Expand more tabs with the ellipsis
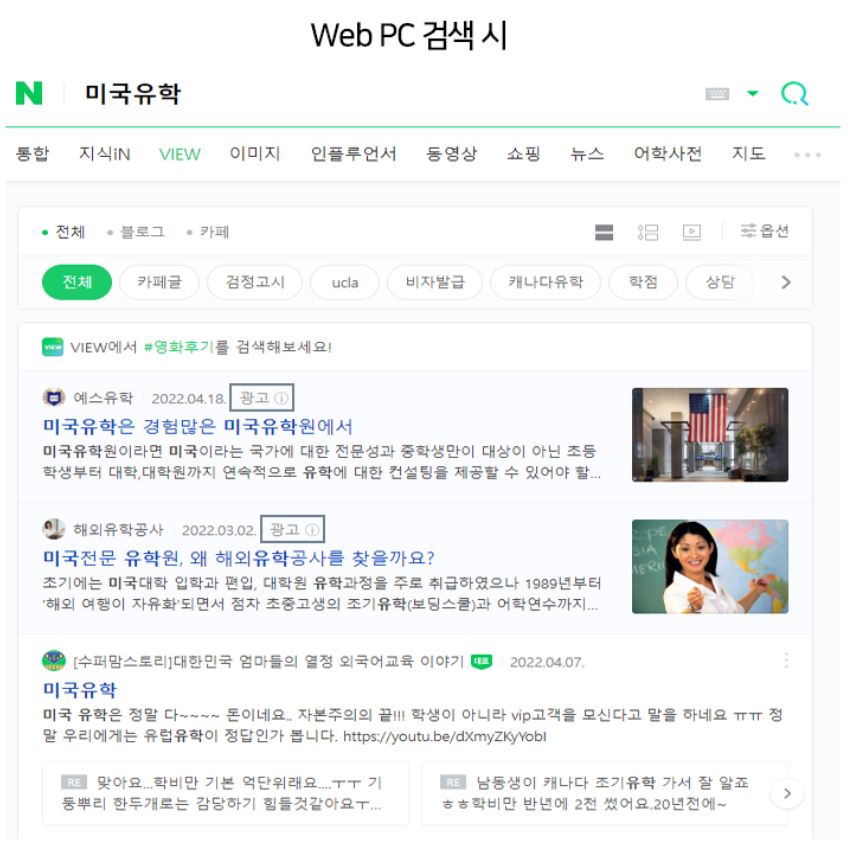This screenshot has width=848, height=857. (808, 155)
